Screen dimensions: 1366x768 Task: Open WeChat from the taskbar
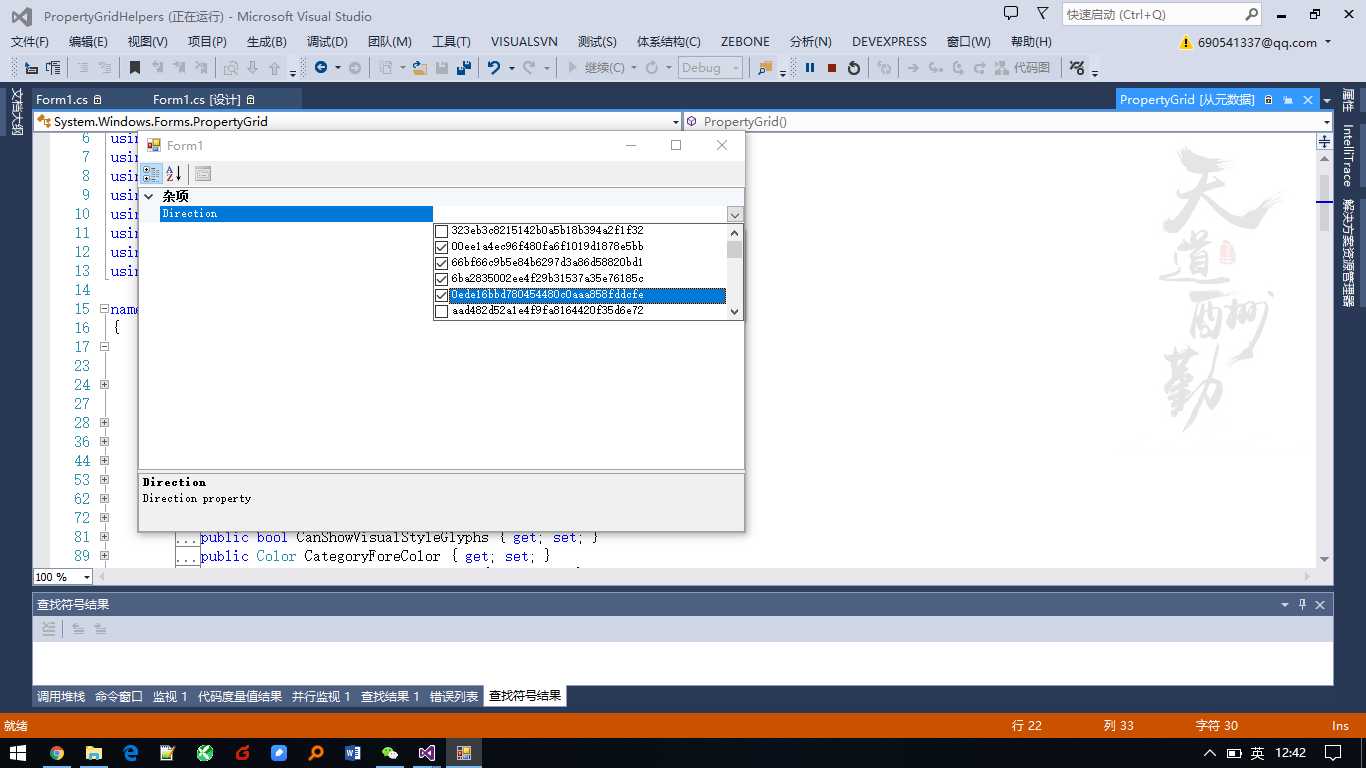[390, 753]
